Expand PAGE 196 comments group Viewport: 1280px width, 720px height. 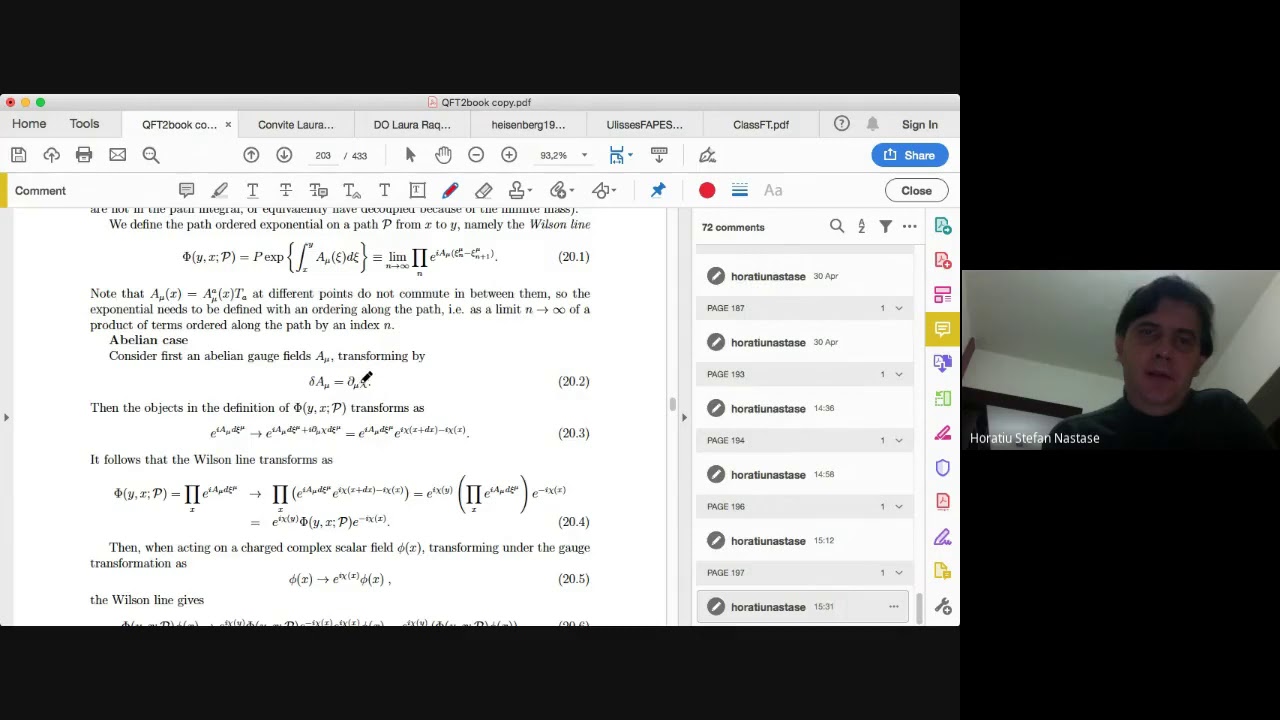(898, 506)
